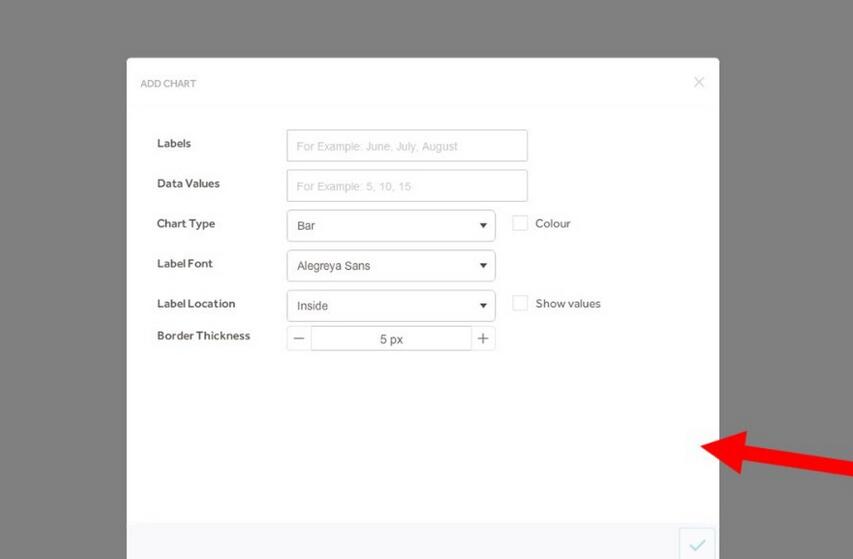
Task: Click the 'Border Thickness' field label
Action: [203, 336]
